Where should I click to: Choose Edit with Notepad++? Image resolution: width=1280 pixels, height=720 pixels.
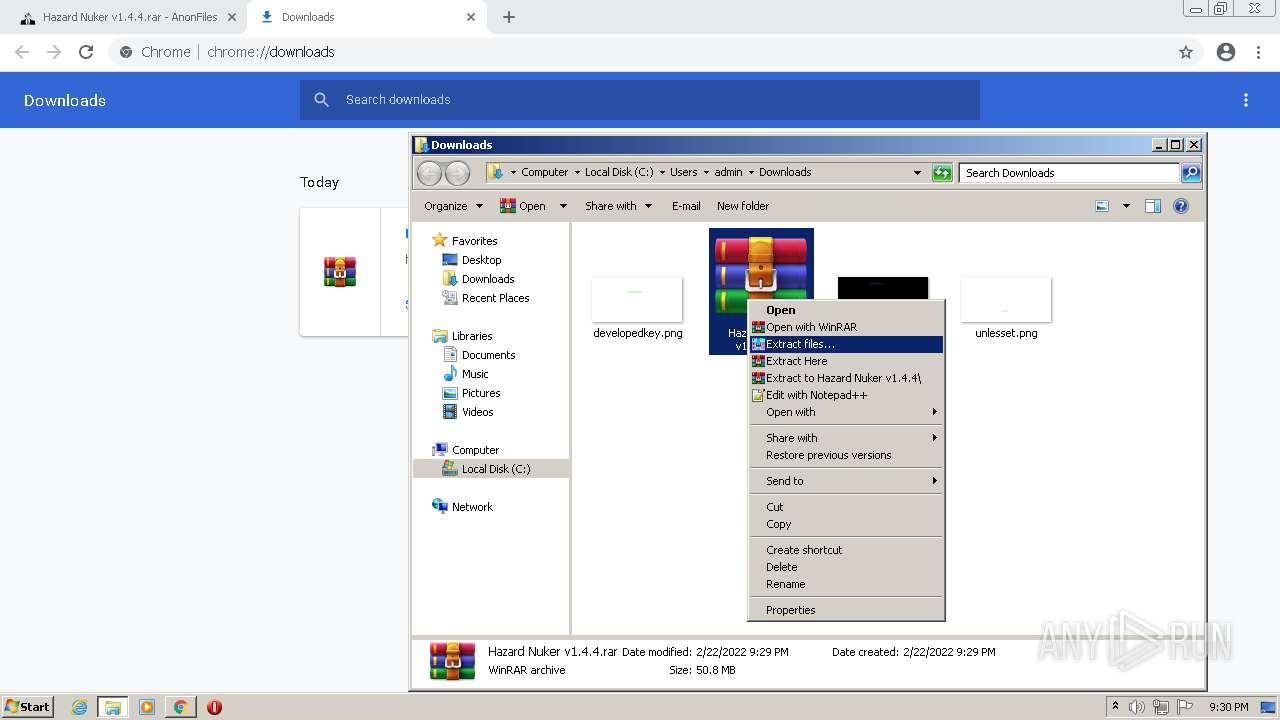846,395
